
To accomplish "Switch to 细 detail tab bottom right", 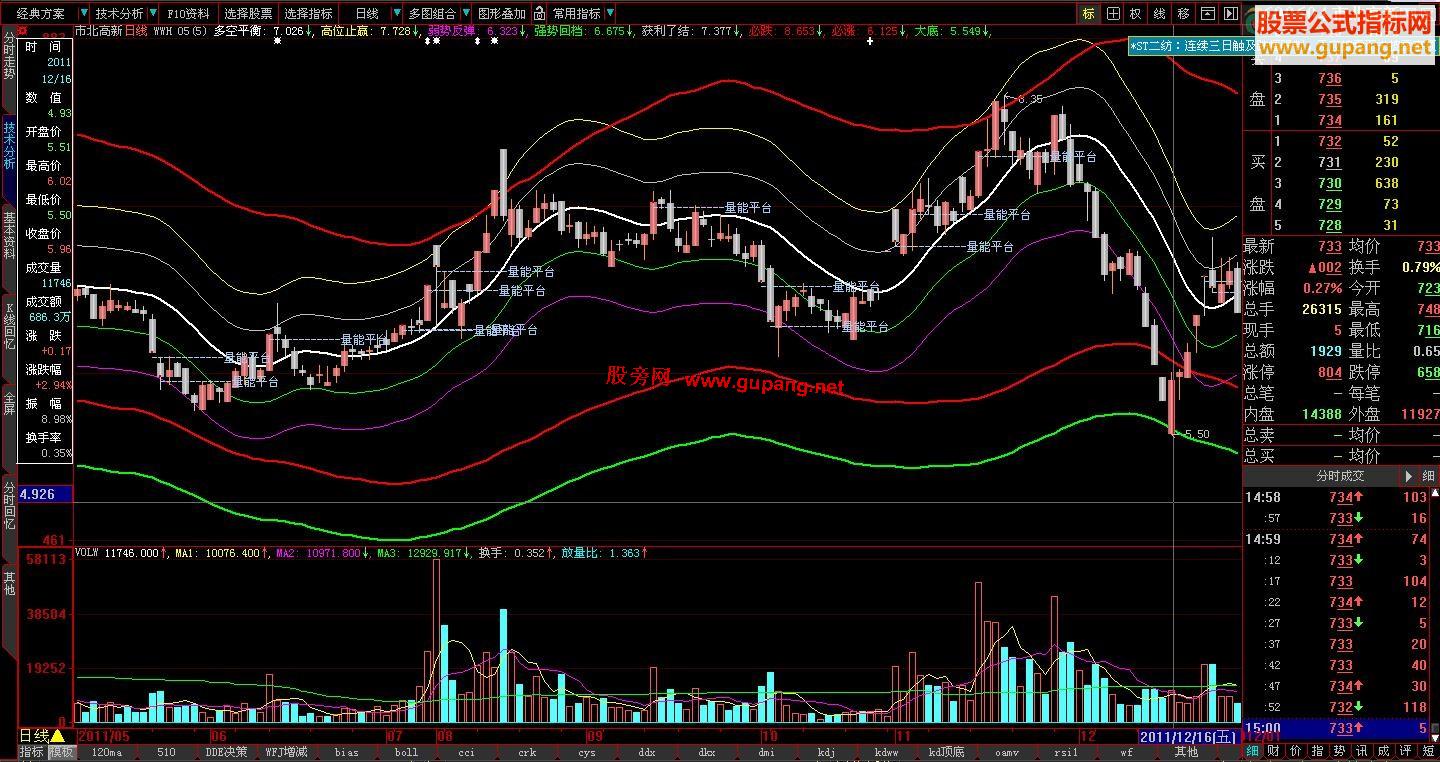I will [1253, 751].
